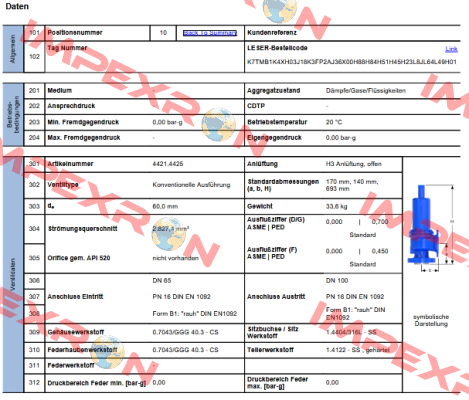Select the Anschluss Eintritt DN 65 value

point(162,281)
